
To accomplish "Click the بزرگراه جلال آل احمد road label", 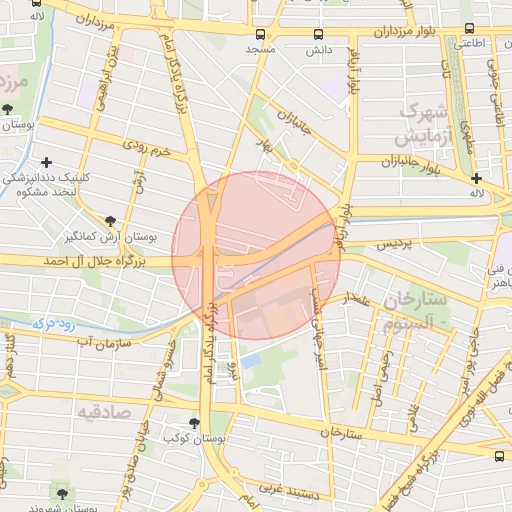I will click(x=94, y=262).
